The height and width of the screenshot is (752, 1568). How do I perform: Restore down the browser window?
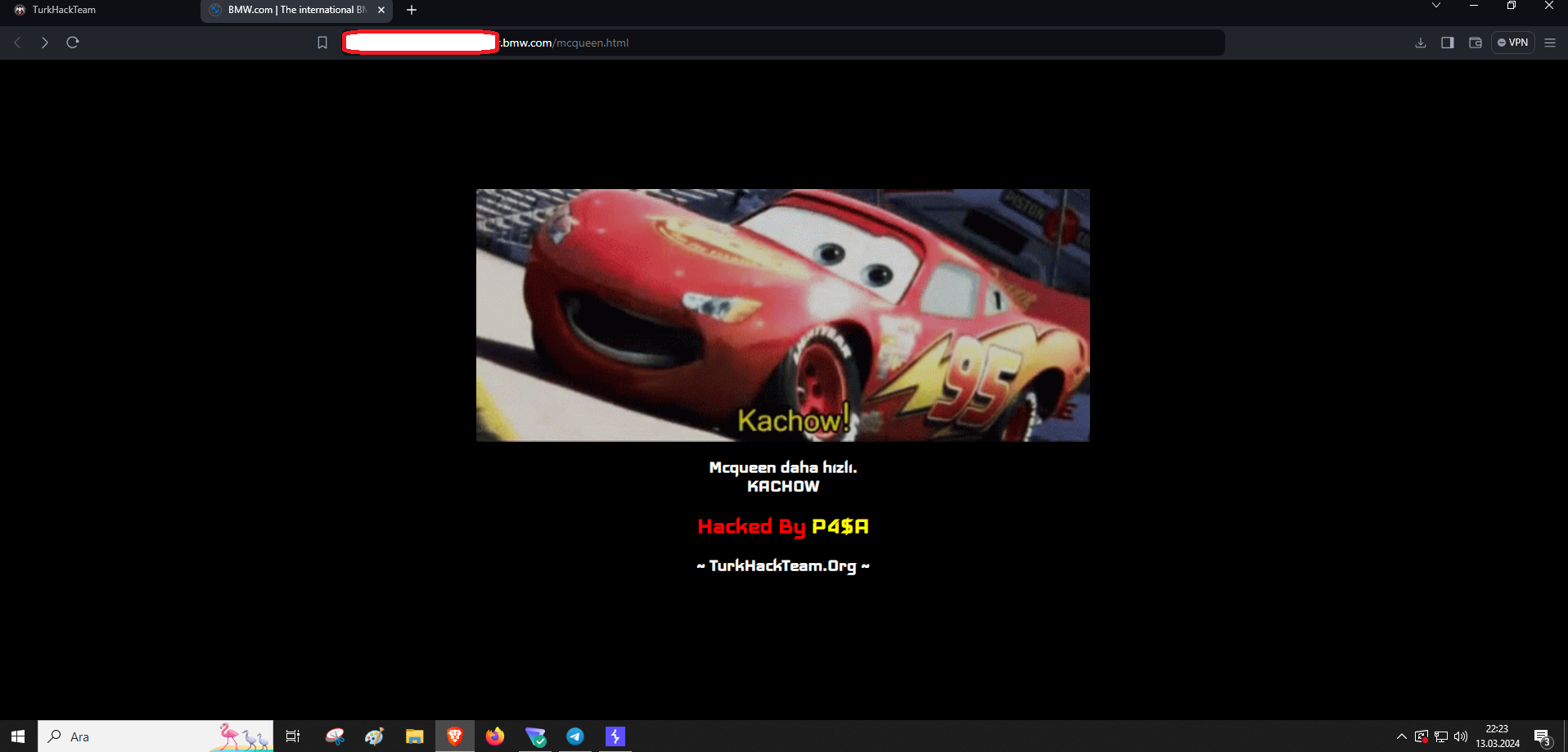tap(1512, 6)
